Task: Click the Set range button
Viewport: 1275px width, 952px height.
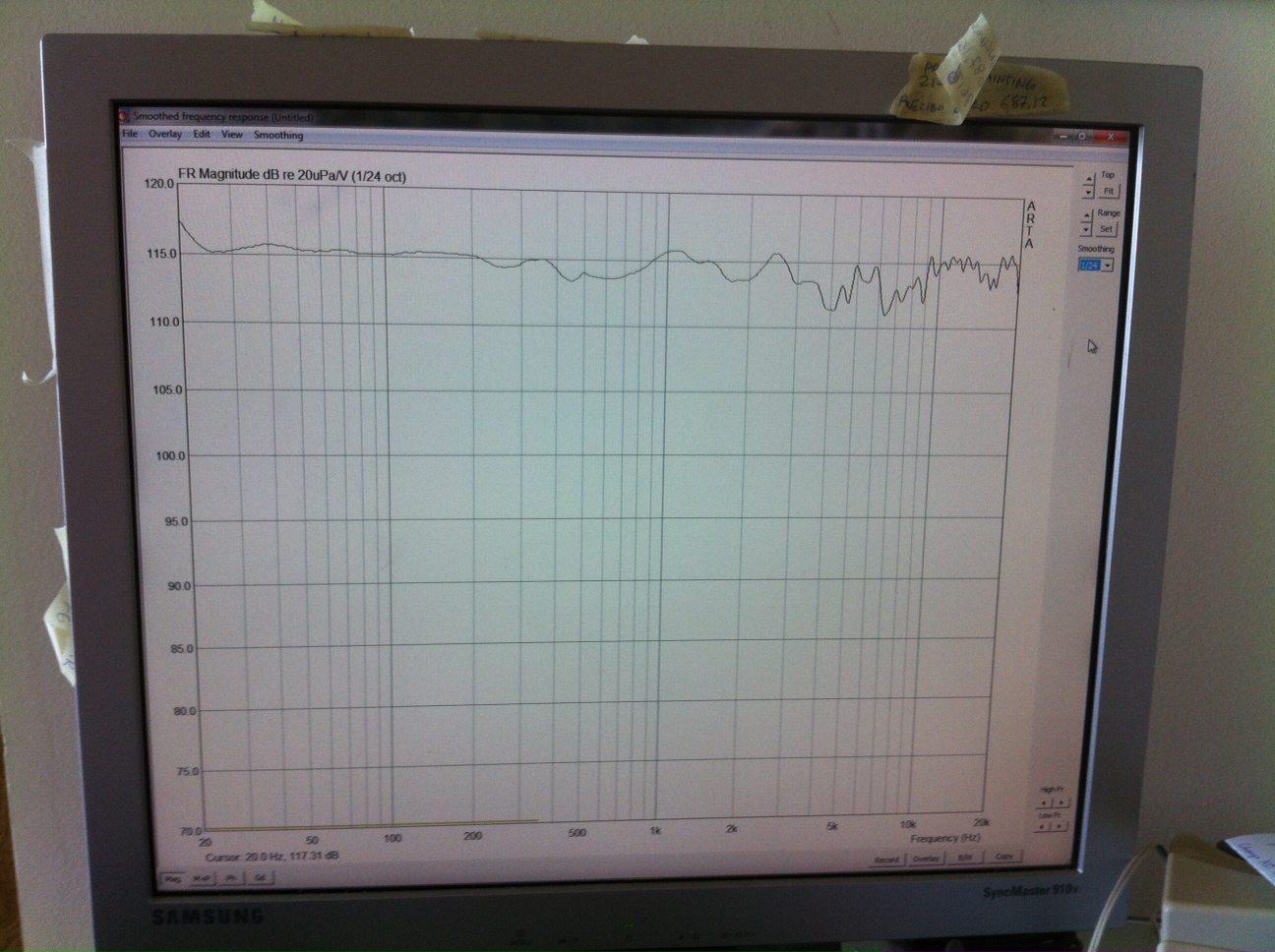Action: [x=1106, y=229]
